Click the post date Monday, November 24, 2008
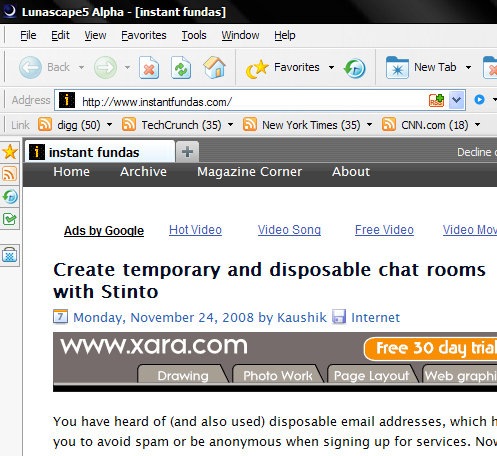This screenshot has height=456, width=497. pyautogui.click(x=163, y=317)
